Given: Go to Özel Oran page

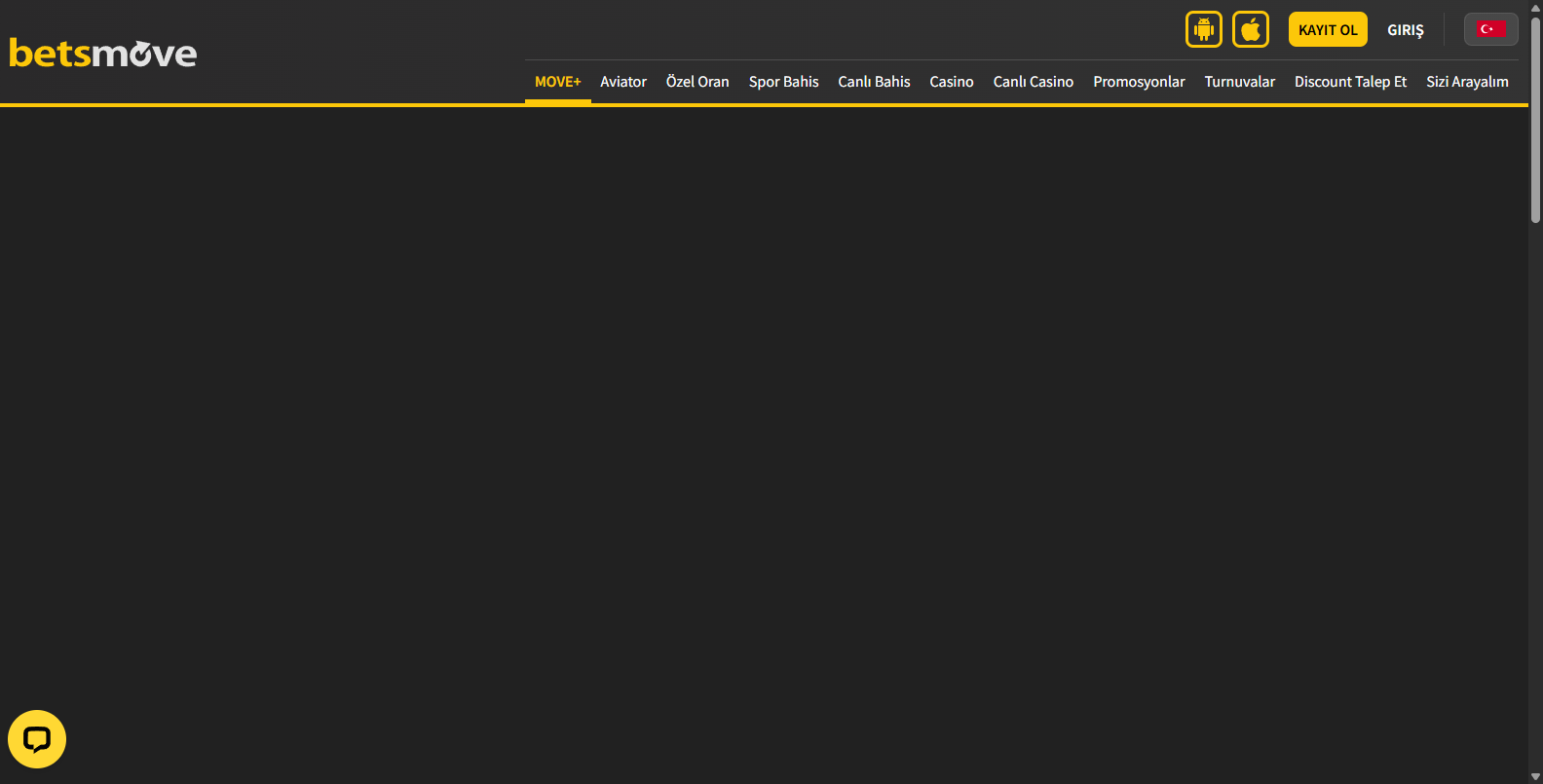Looking at the screenshot, I should (697, 82).
